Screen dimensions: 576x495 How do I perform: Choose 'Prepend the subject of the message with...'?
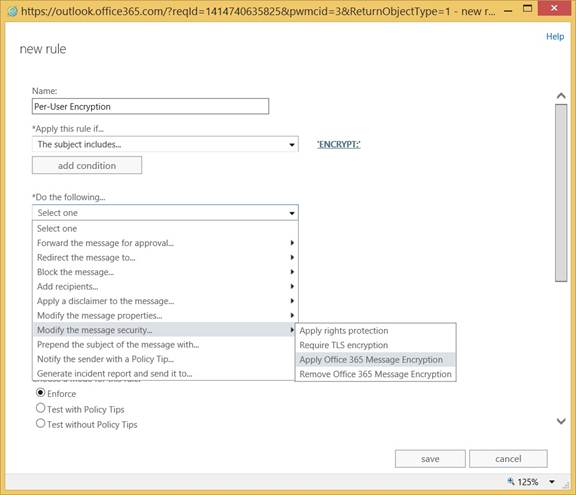[x=165, y=344]
